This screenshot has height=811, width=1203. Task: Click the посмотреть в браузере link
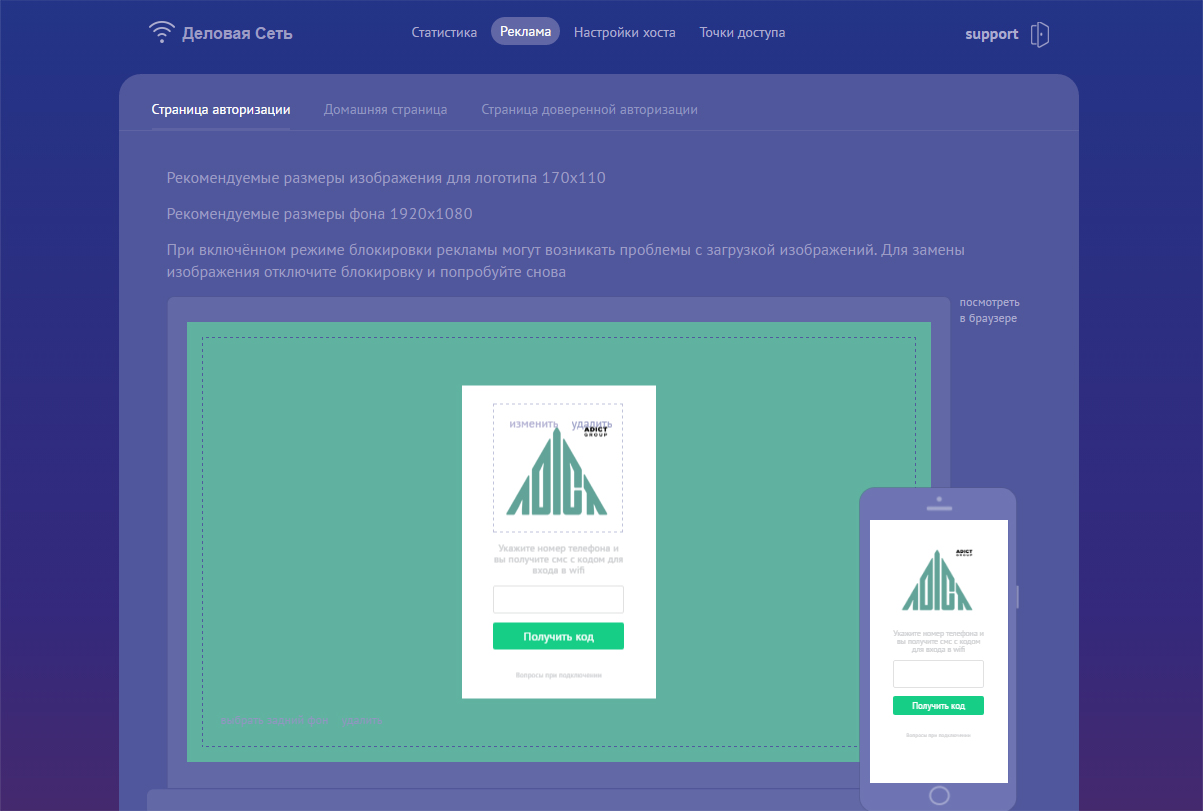(989, 310)
